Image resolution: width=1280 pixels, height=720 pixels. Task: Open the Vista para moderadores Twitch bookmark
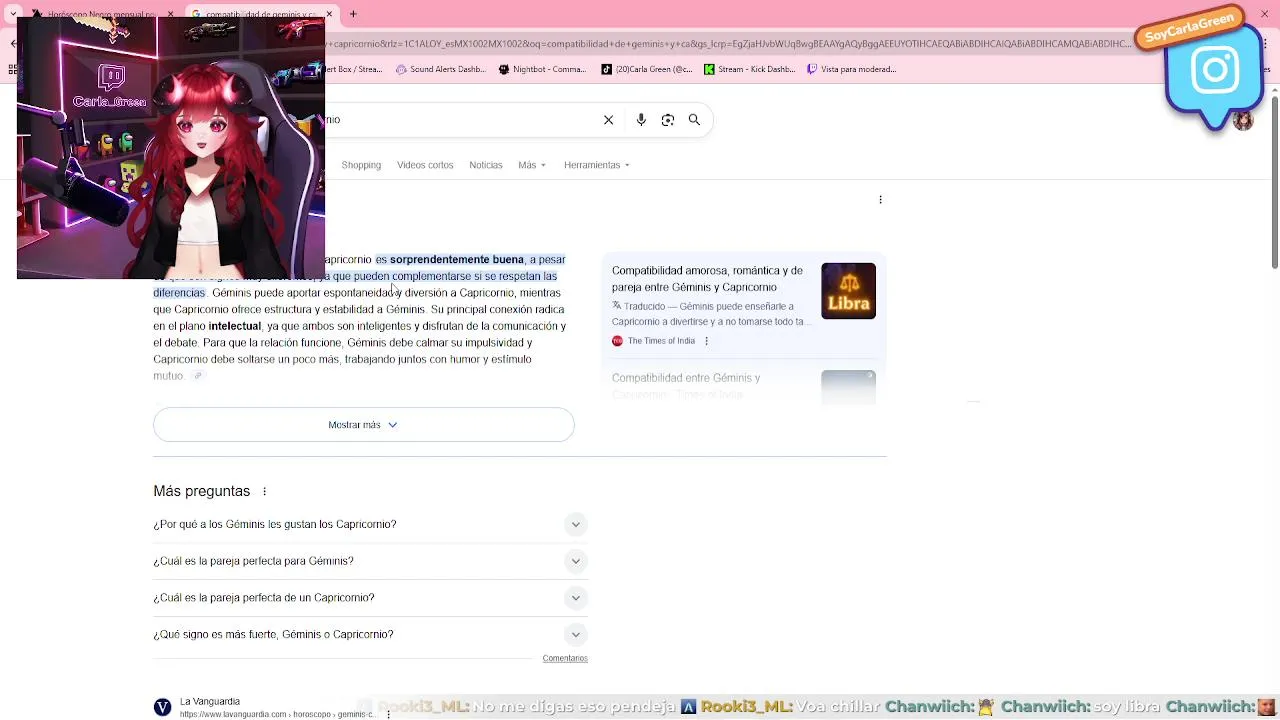tap(851, 69)
